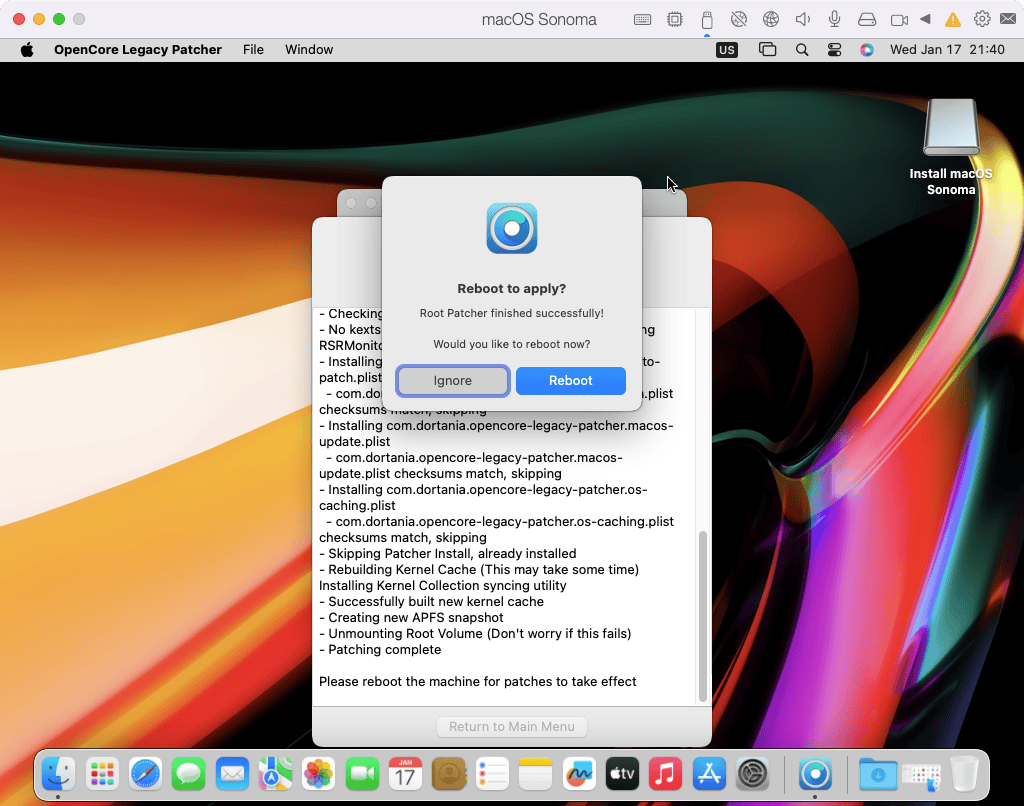
Task: Click the OpenCore Legacy Patcher dock icon
Action: [x=816, y=773]
